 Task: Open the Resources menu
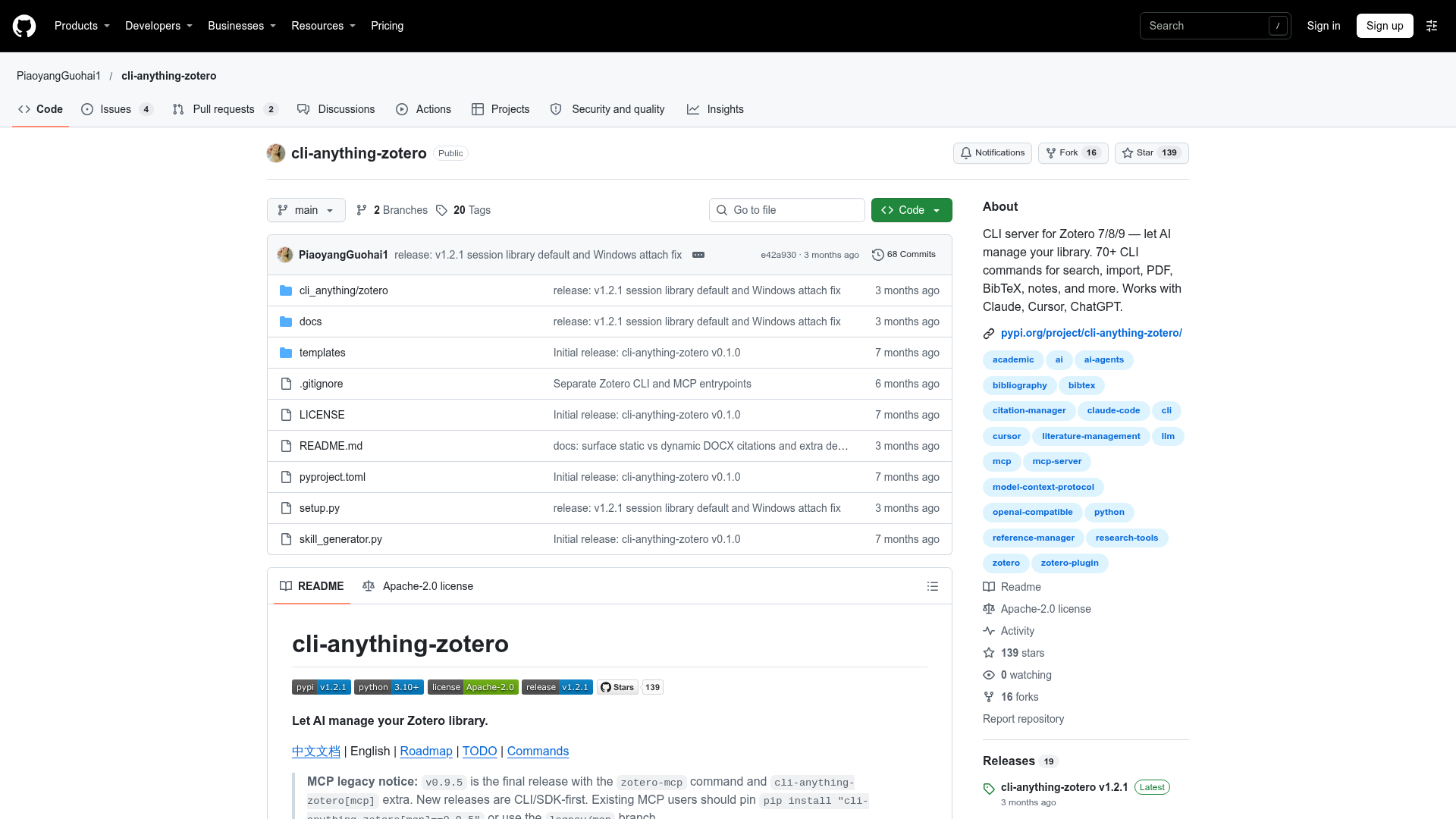tap(323, 26)
